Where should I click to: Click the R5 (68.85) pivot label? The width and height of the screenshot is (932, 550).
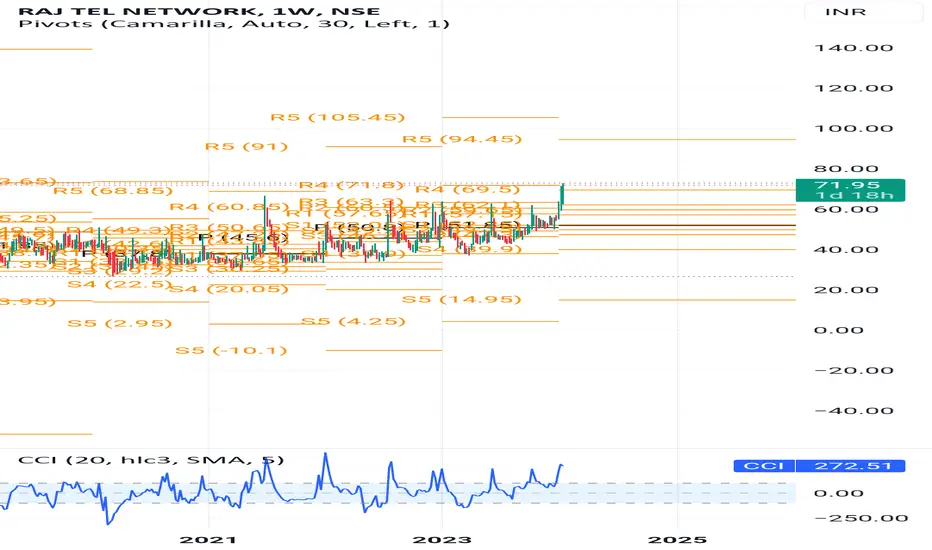[113, 191]
